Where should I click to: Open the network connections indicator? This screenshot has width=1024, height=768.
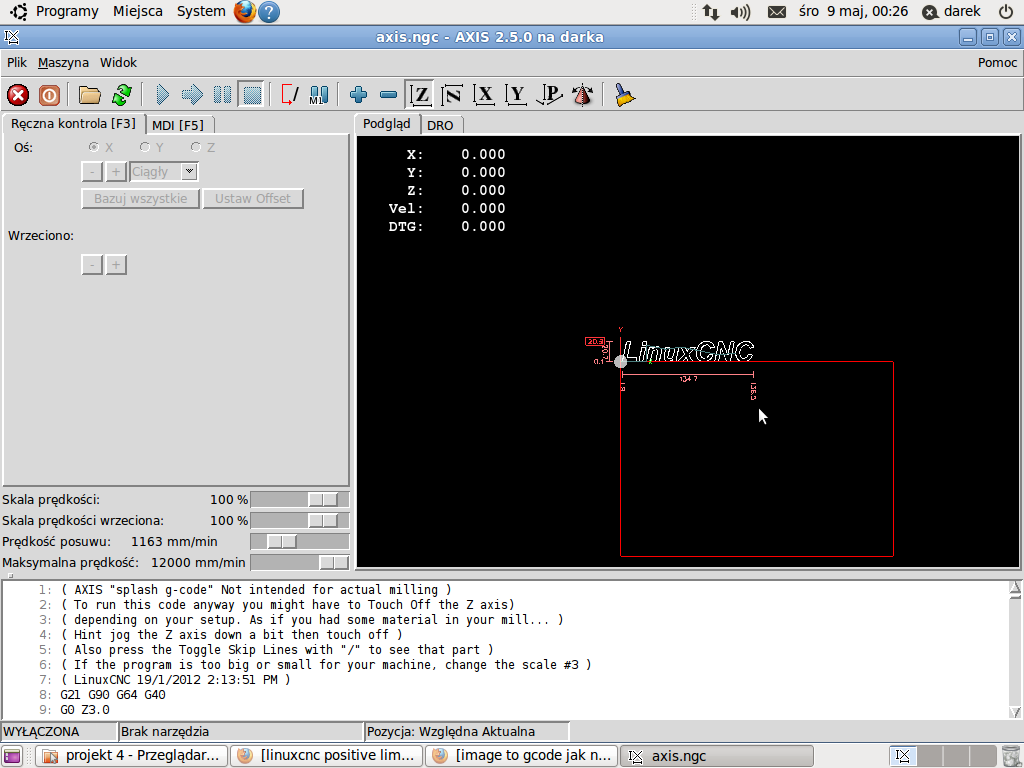pyautogui.click(x=711, y=12)
